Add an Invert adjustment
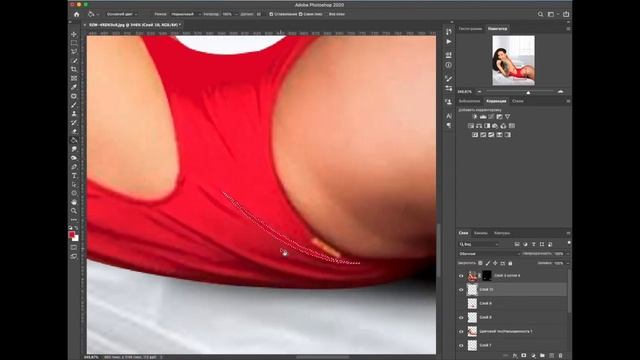The width and height of the screenshot is (640, 360). pos(475,135)
